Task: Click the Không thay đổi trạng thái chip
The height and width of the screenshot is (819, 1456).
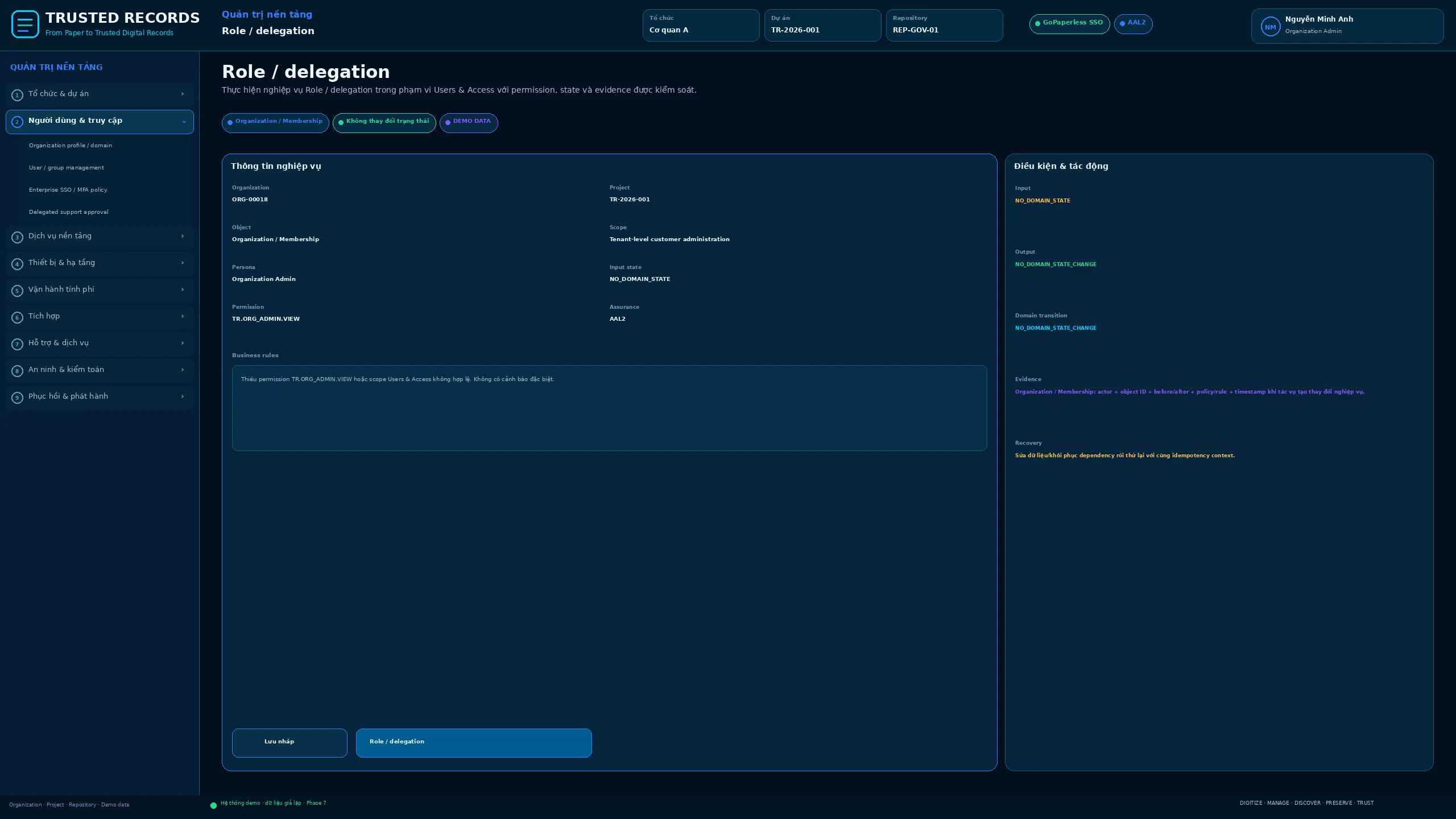Action: pyautogui.click(x=384, y=123)
